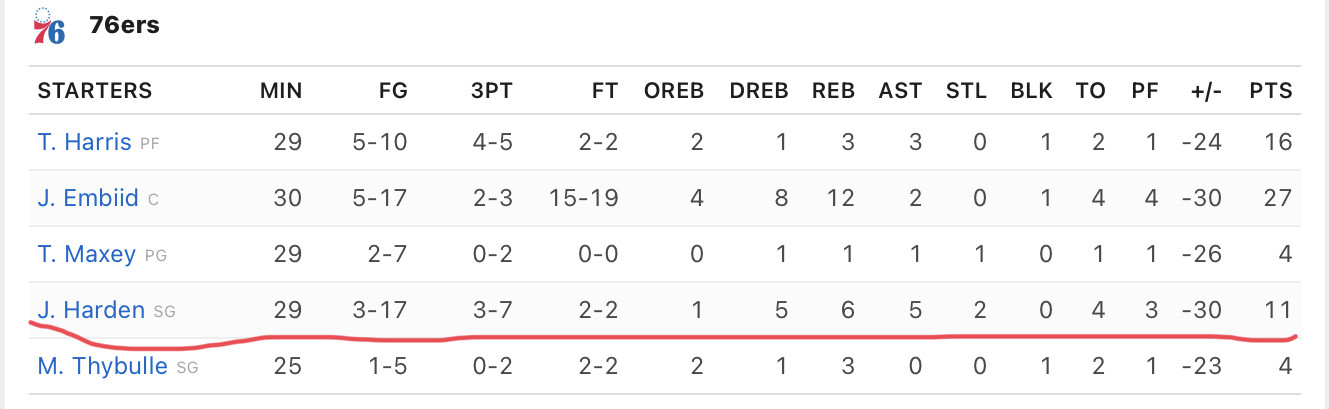This screenshot has height=409, width=1329.
Task: Click the FT column header
Action: tap(605, 91)
